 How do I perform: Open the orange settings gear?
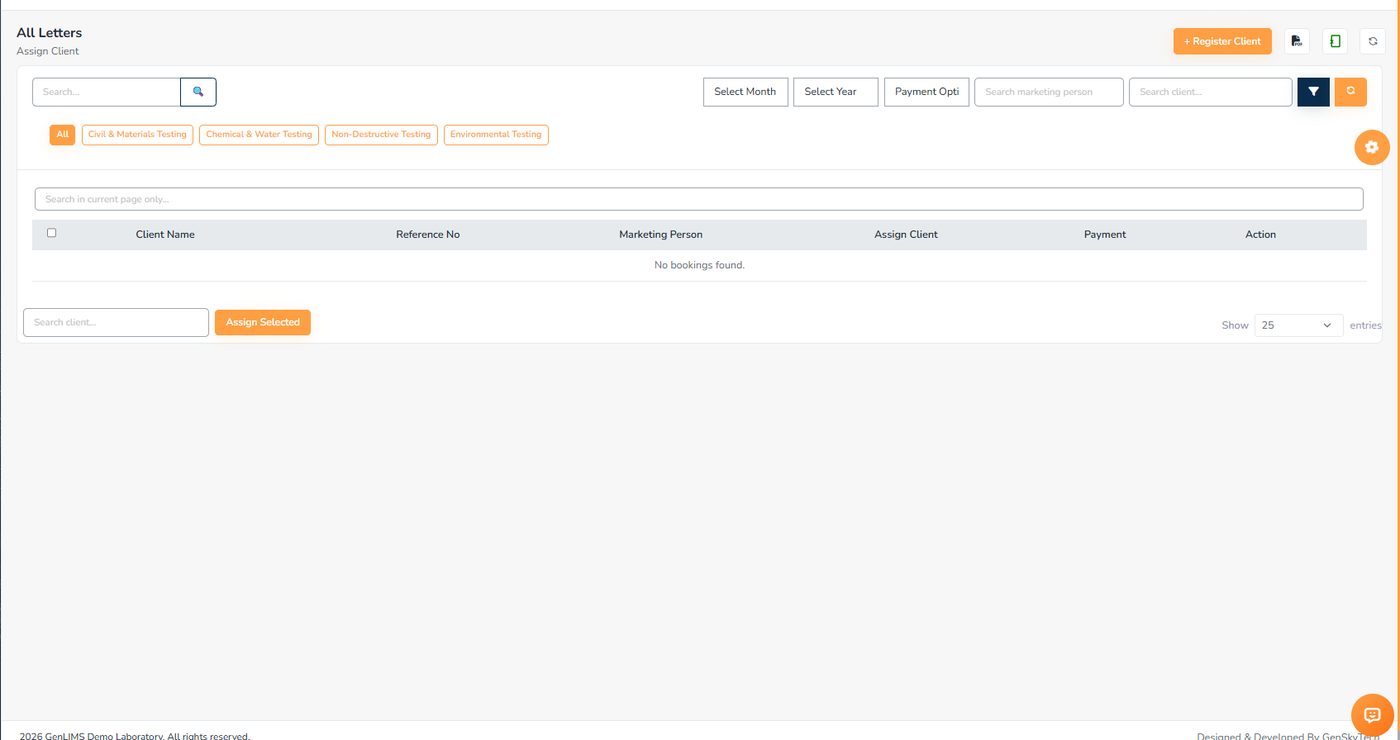[1372, 147]
